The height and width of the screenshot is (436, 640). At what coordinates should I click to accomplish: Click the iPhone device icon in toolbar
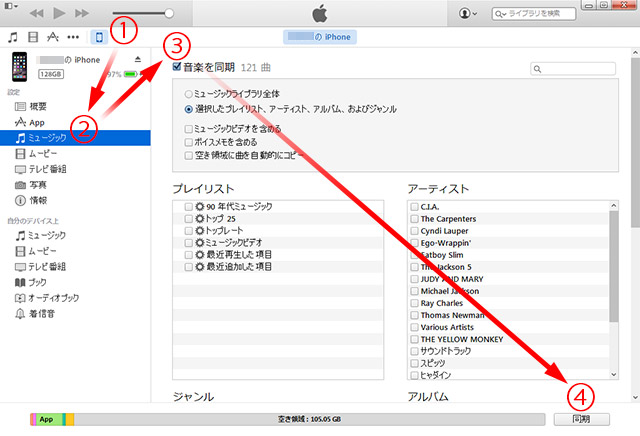[99, 37]
